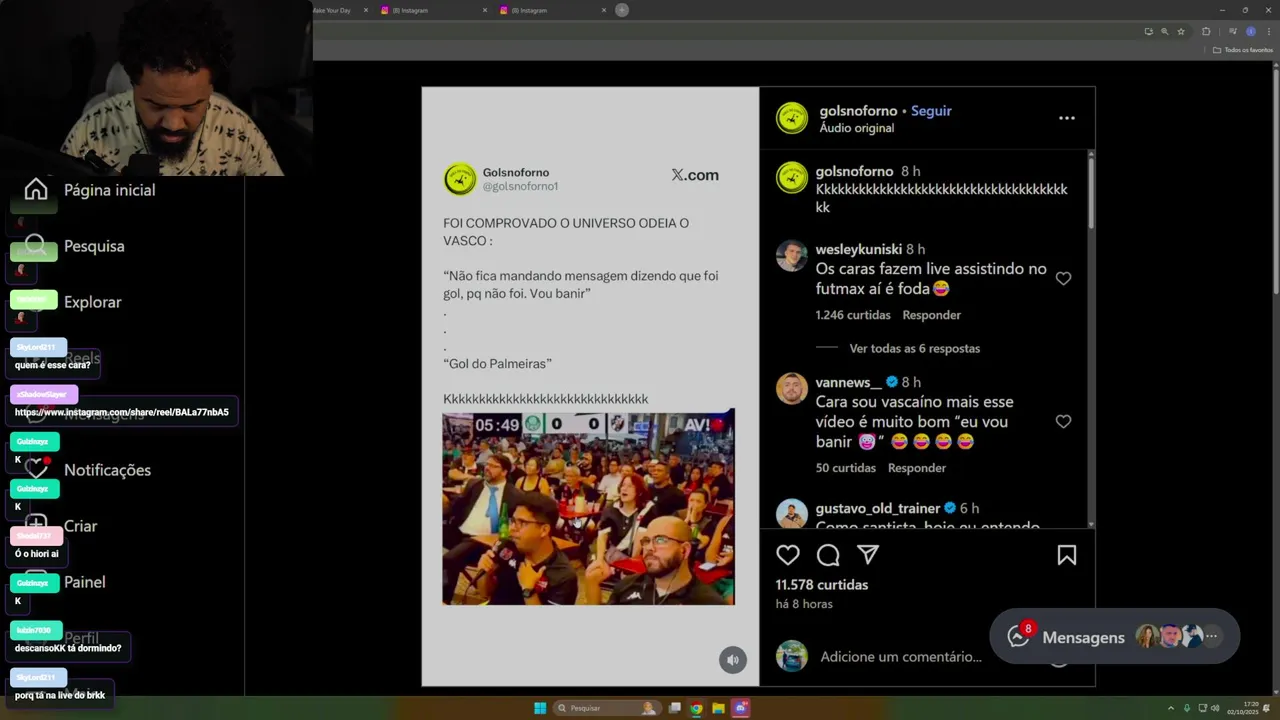Click vannews__ comment avatar

[x=792, y=389]
